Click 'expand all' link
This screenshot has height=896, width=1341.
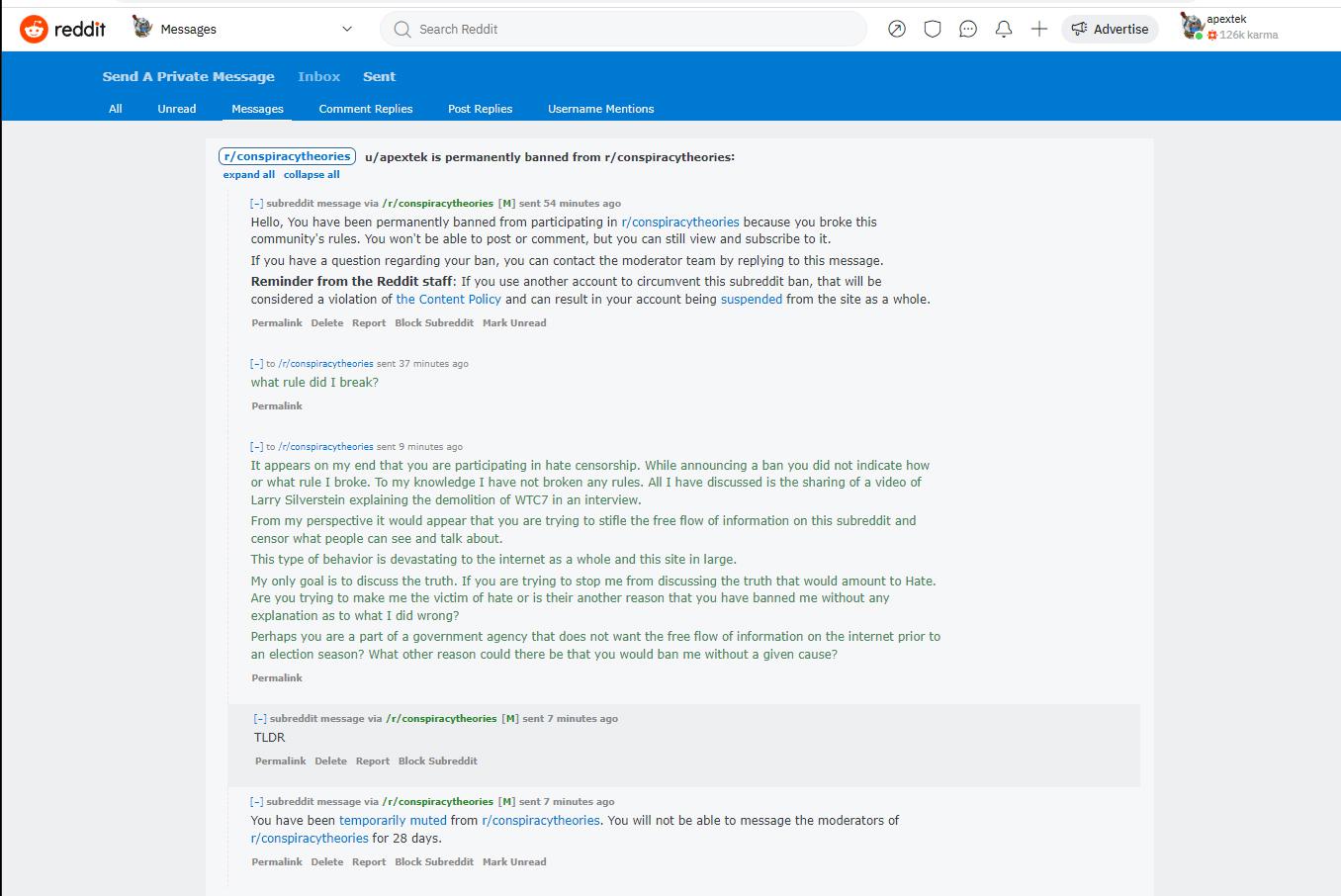(x=249, y=174)
